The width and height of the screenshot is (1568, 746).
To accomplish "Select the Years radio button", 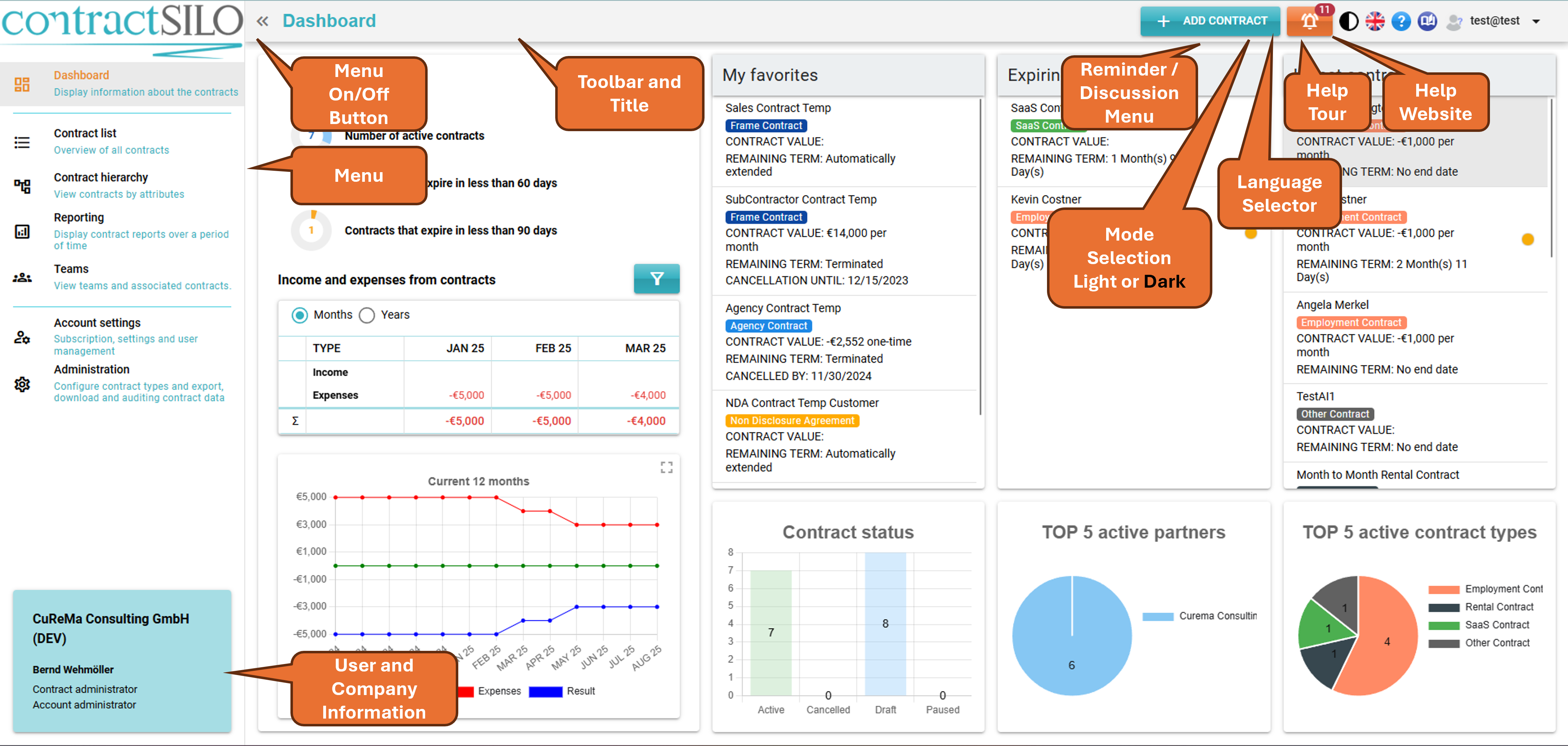I will tap(367, 315).
